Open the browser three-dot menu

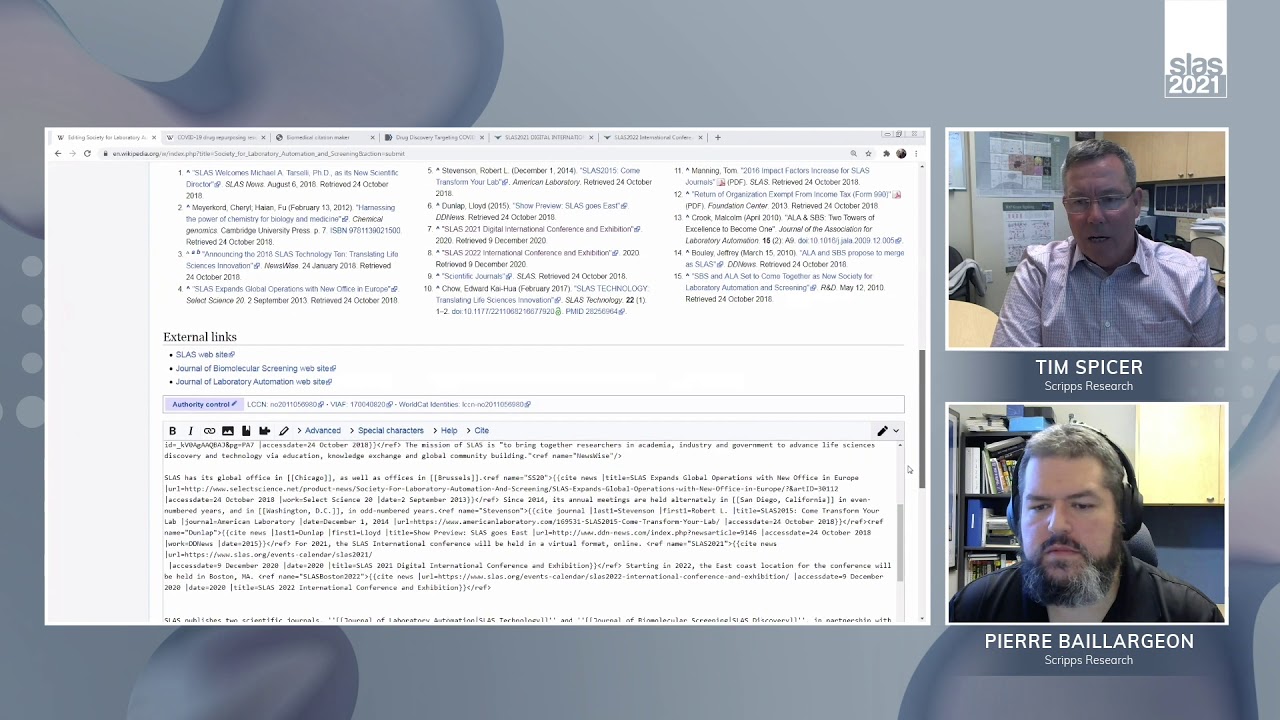coord(915,153)
